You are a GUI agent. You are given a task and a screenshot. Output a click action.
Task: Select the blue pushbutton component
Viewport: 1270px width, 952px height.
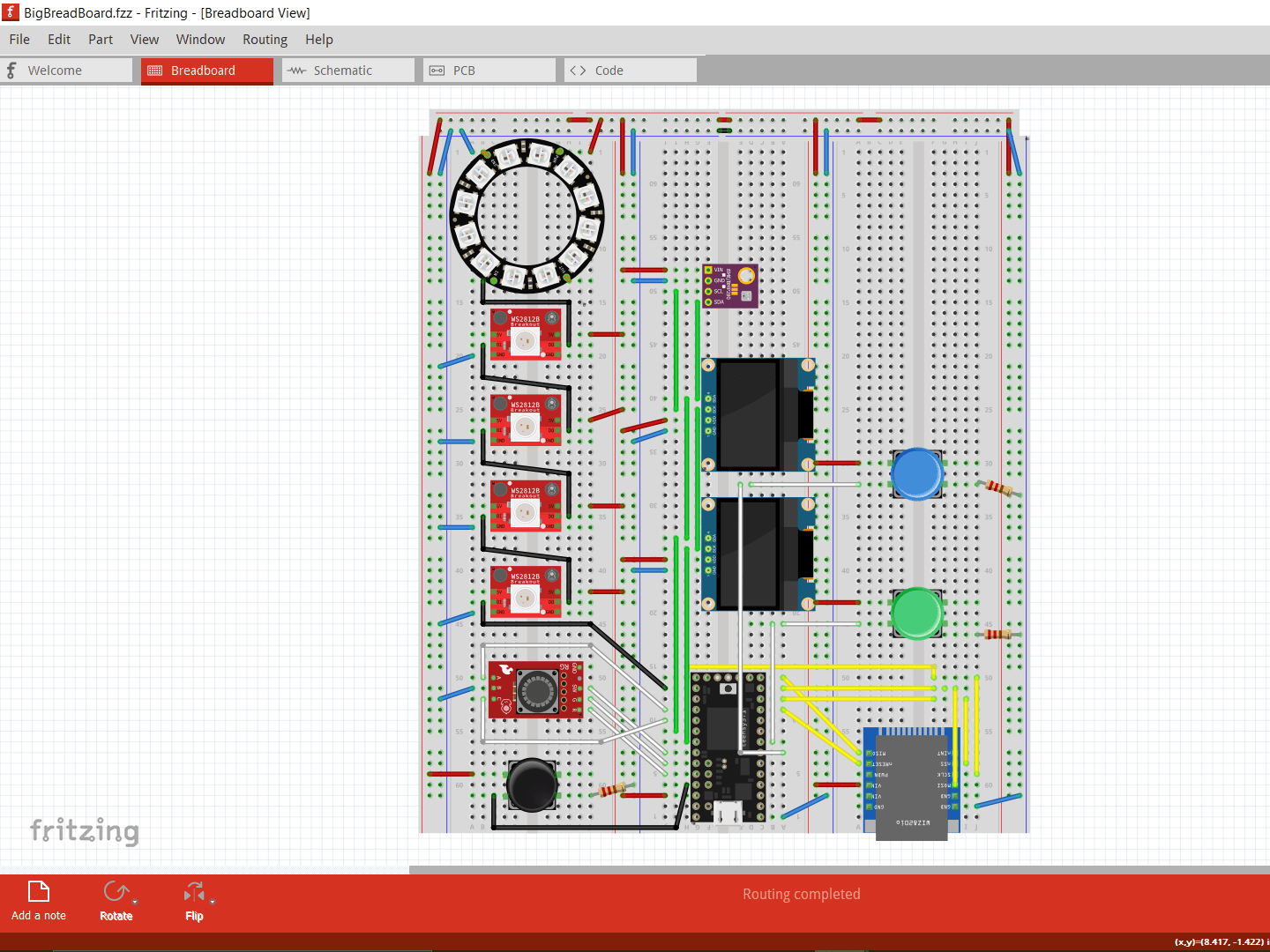click(917, 473)
